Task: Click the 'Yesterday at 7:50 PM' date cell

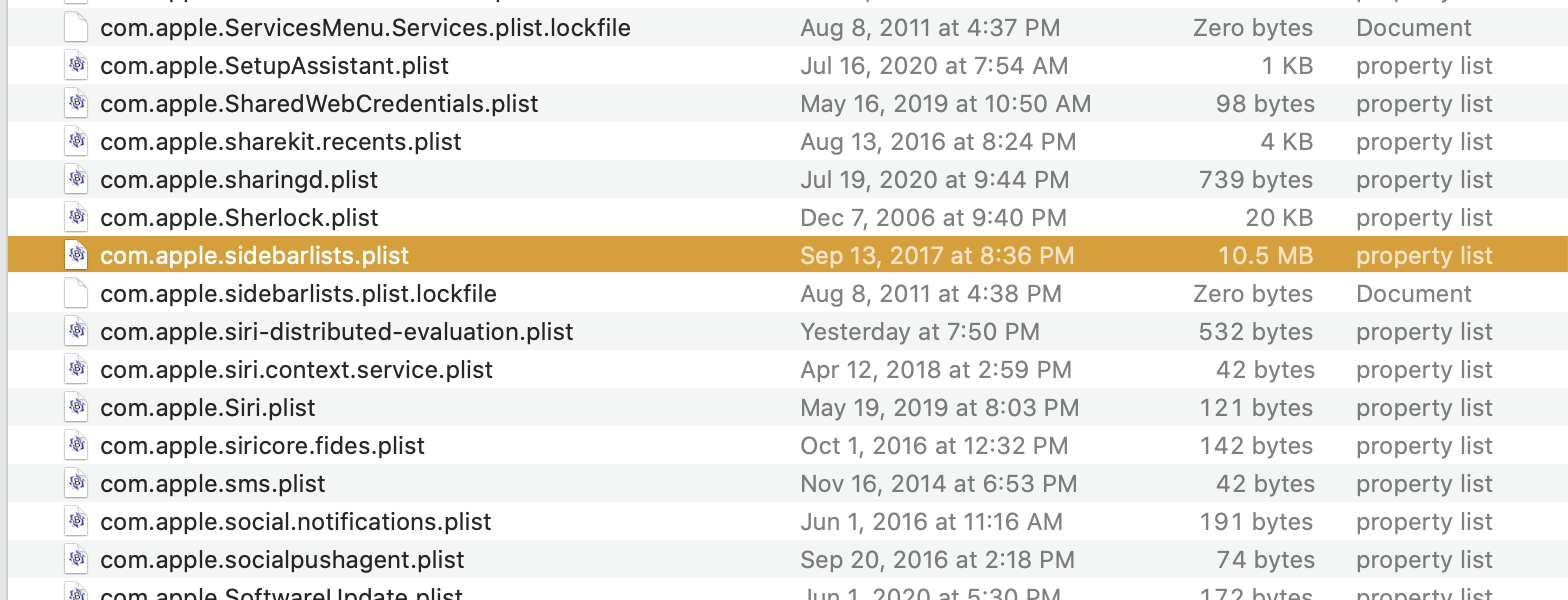Action: (x=920, y=332)
